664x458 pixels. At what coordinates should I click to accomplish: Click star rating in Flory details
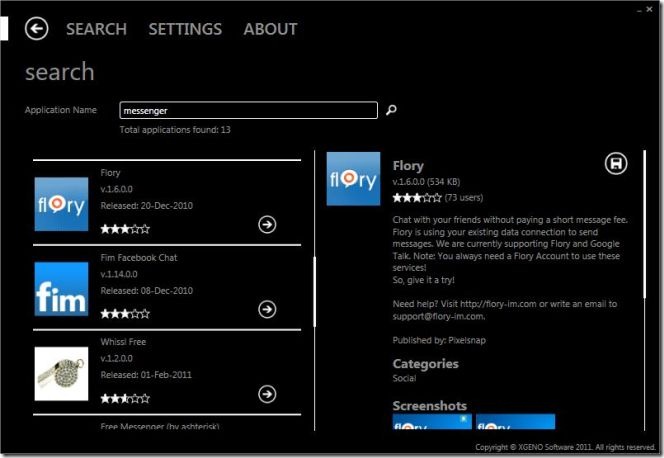pos(417,198)
